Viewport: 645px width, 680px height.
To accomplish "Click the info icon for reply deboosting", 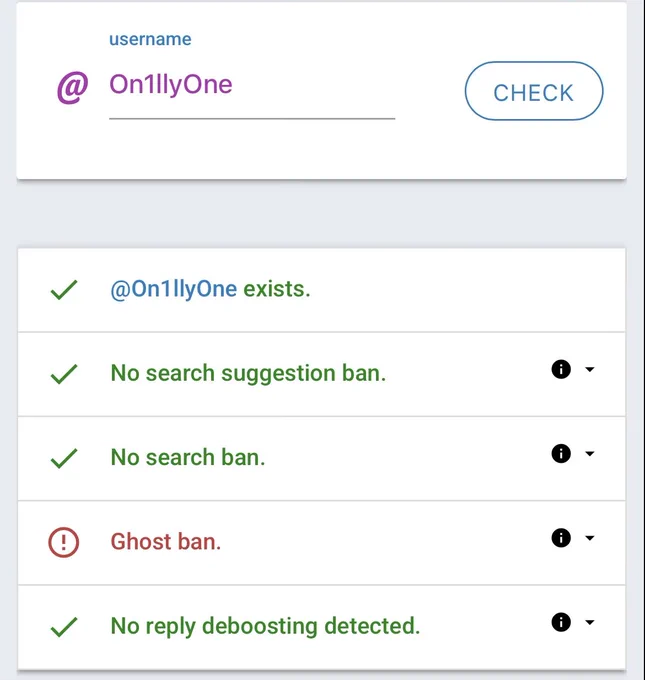I will (x=561, y=622).
